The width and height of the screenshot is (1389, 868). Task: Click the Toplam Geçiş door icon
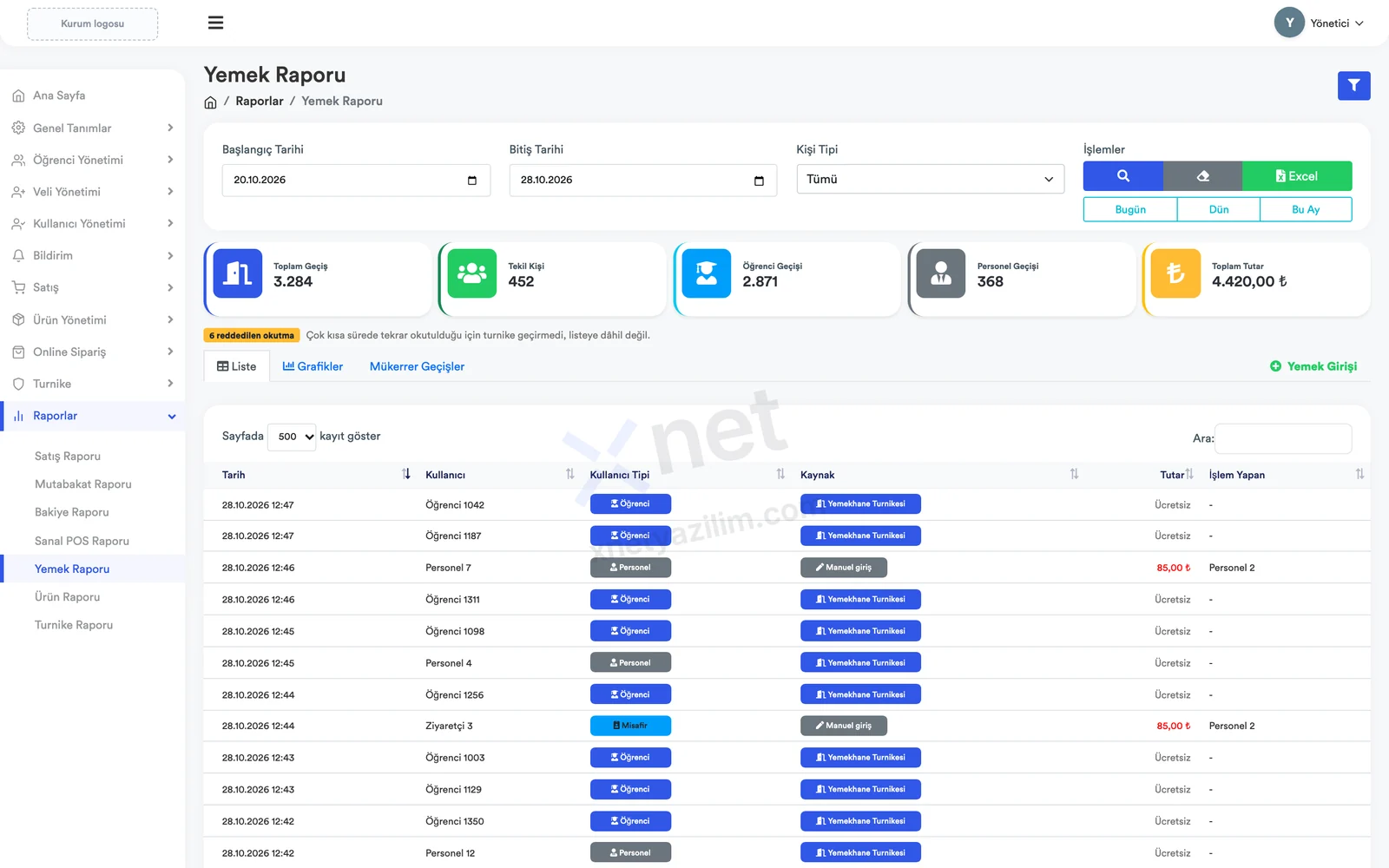(238, 273)
